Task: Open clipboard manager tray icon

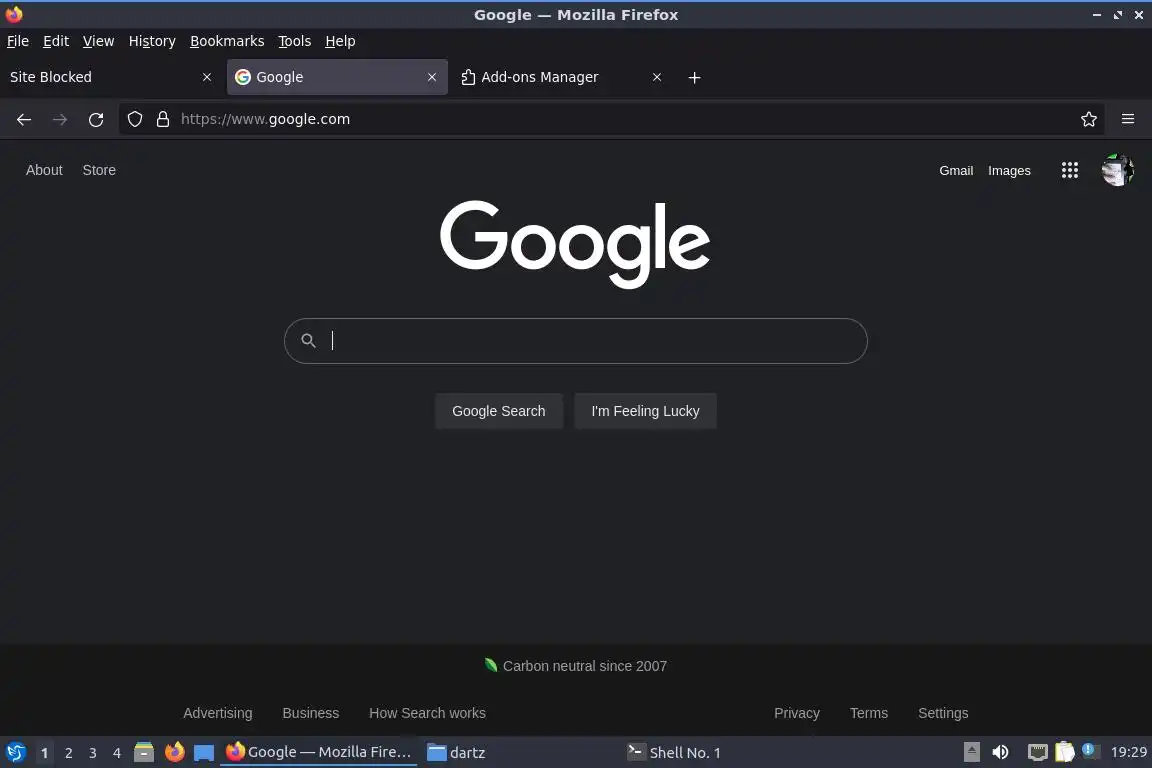Action: 1065,752
